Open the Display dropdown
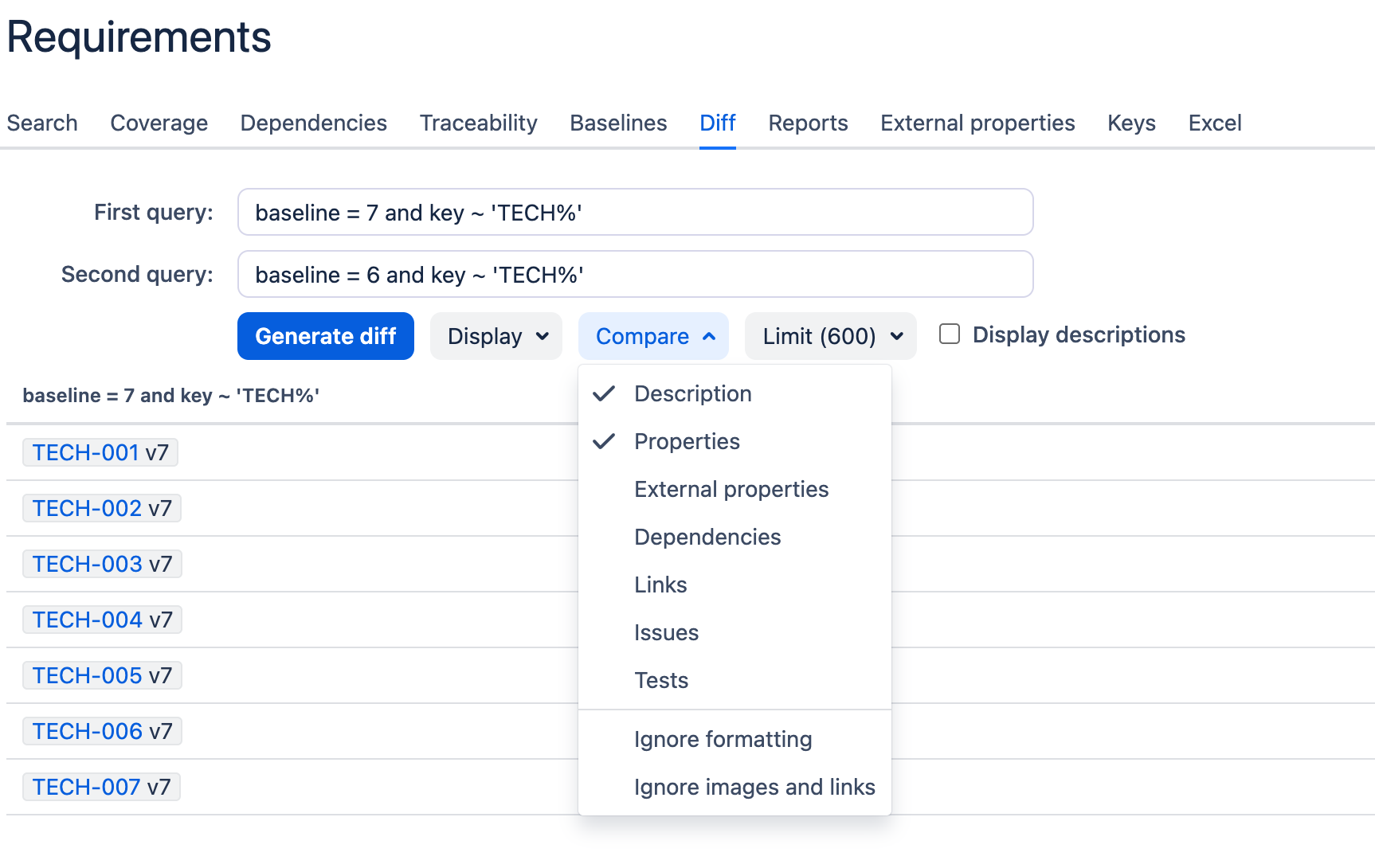The height and width of the screenshot is (868, 1375). [496, 336]
